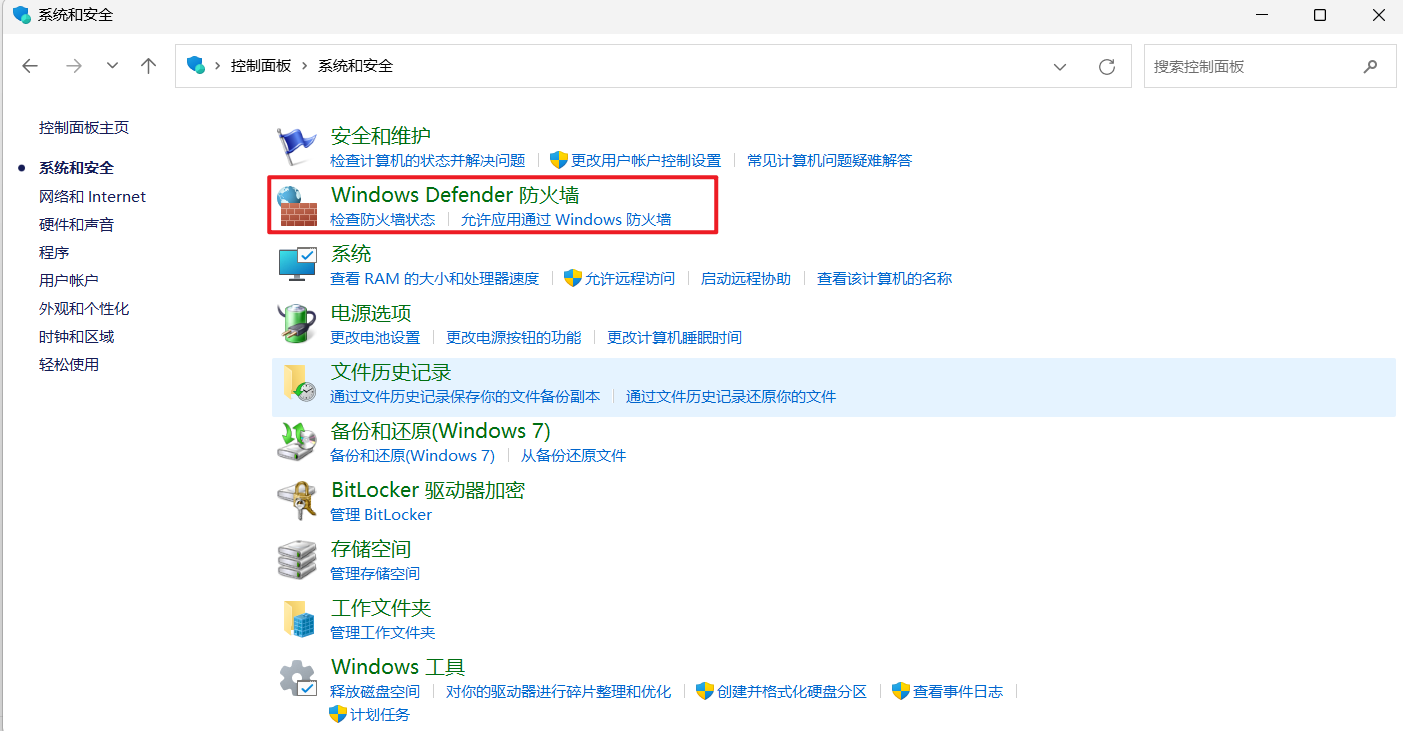Click the Security and Maintenance flag icon
Screen dimensions: 1403x731
pyautogui.click(x=296, y=146)
